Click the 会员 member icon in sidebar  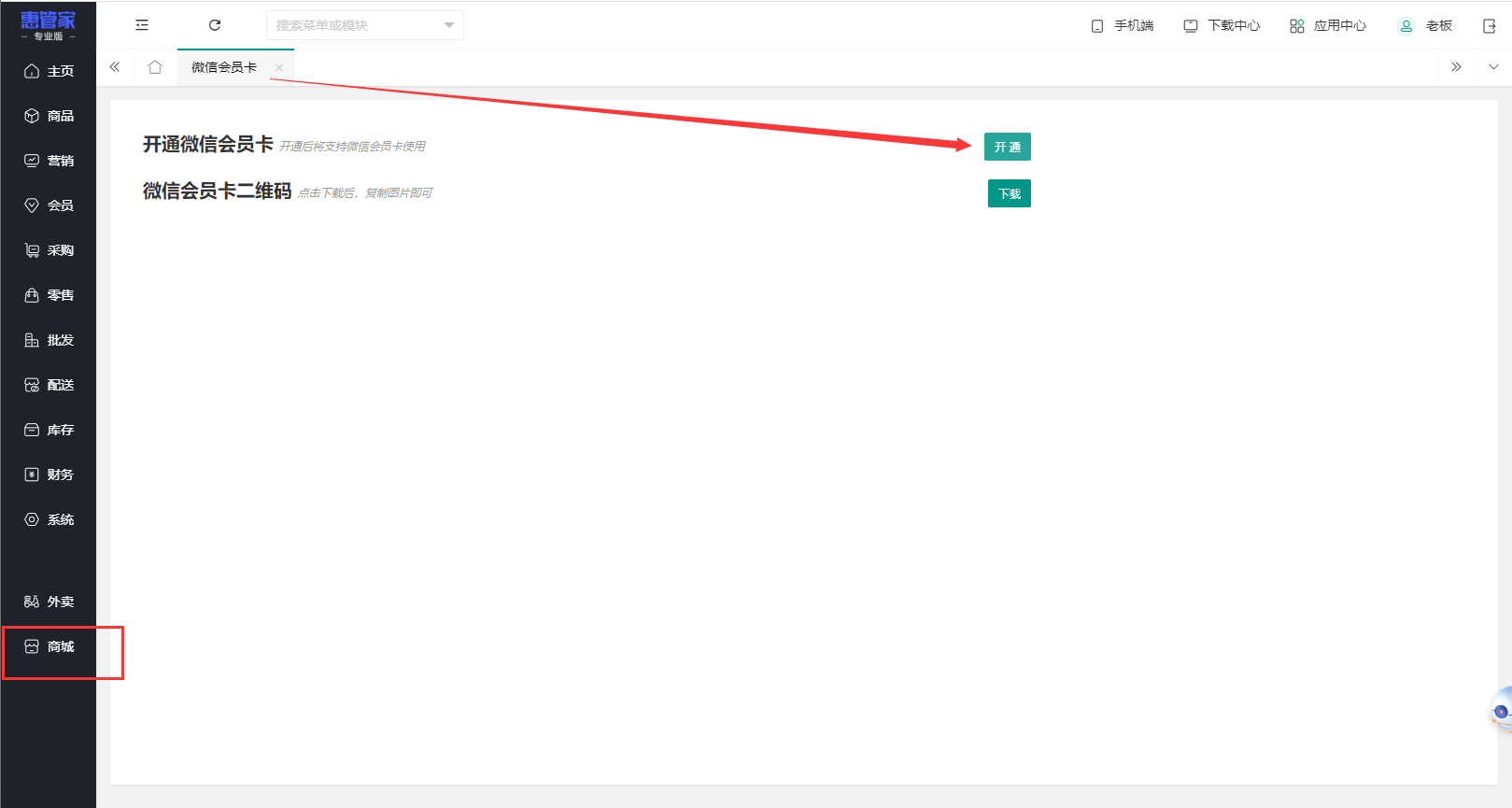click(x=32, y=206)
